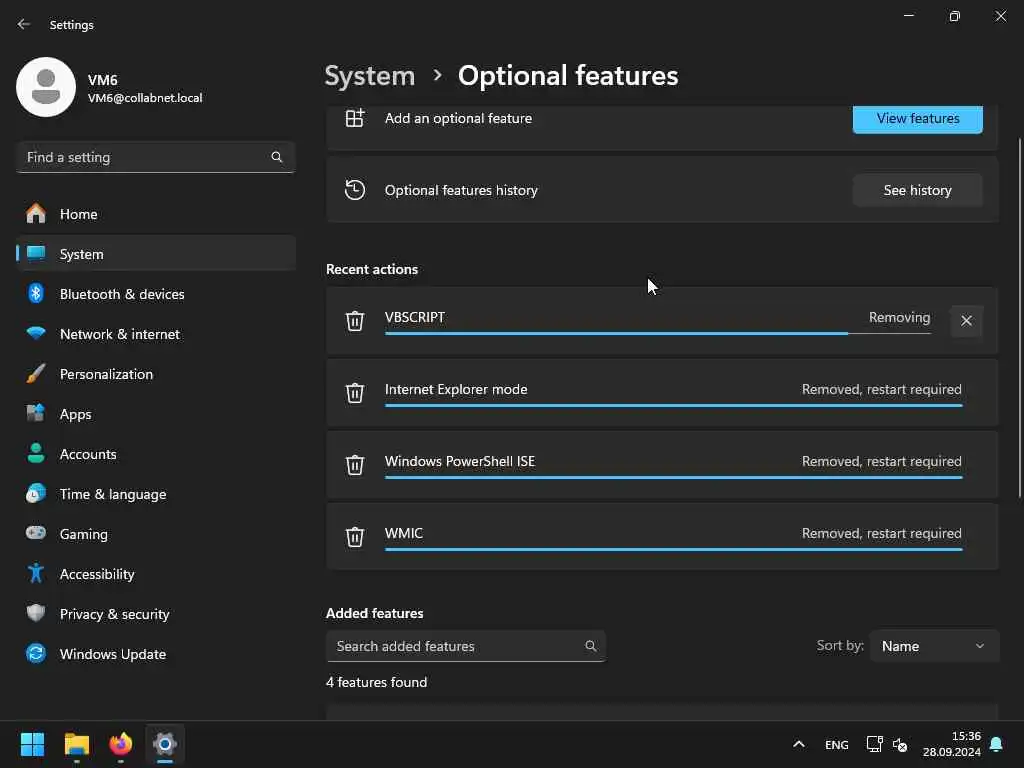Click the trash icon beside WMIC

click(x=355, y=537)
